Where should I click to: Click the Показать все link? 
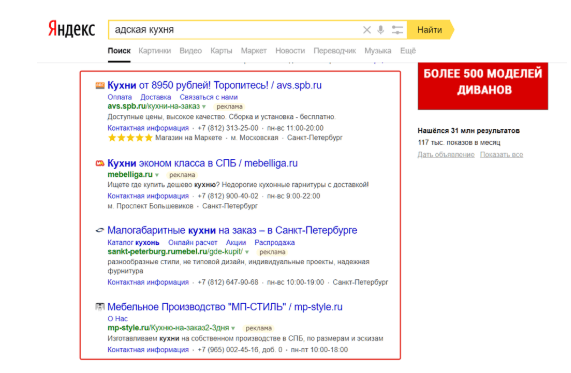[x=501, y=154]
